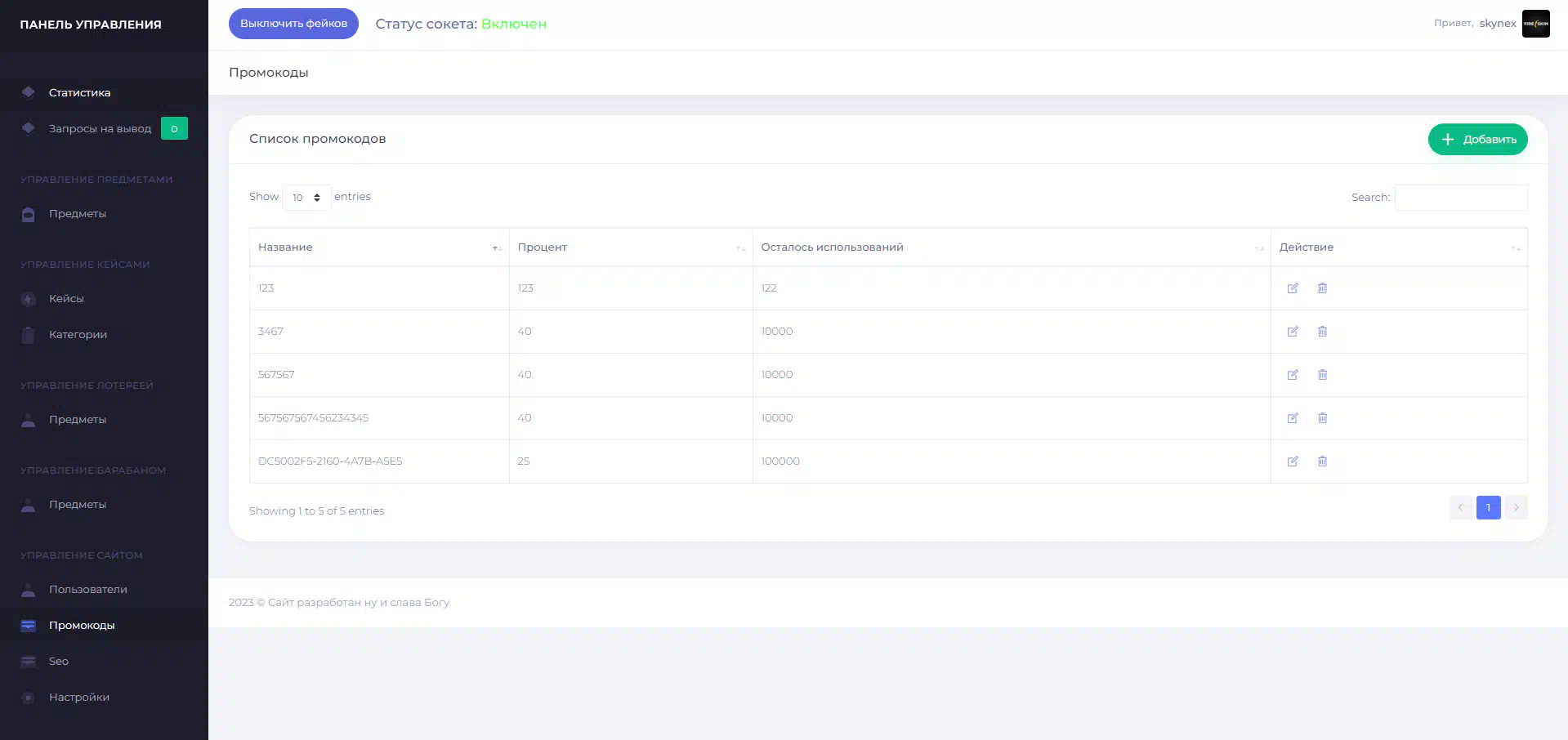Select page 1 in pagination
This screenshot has height=740, width=1568.
pos(1488,508)
